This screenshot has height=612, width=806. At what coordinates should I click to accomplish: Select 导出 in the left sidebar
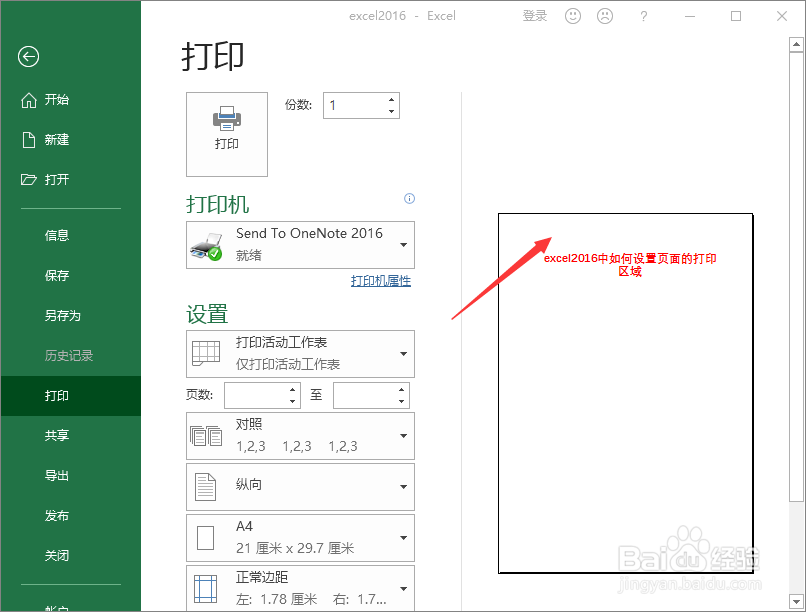(56, 475)
